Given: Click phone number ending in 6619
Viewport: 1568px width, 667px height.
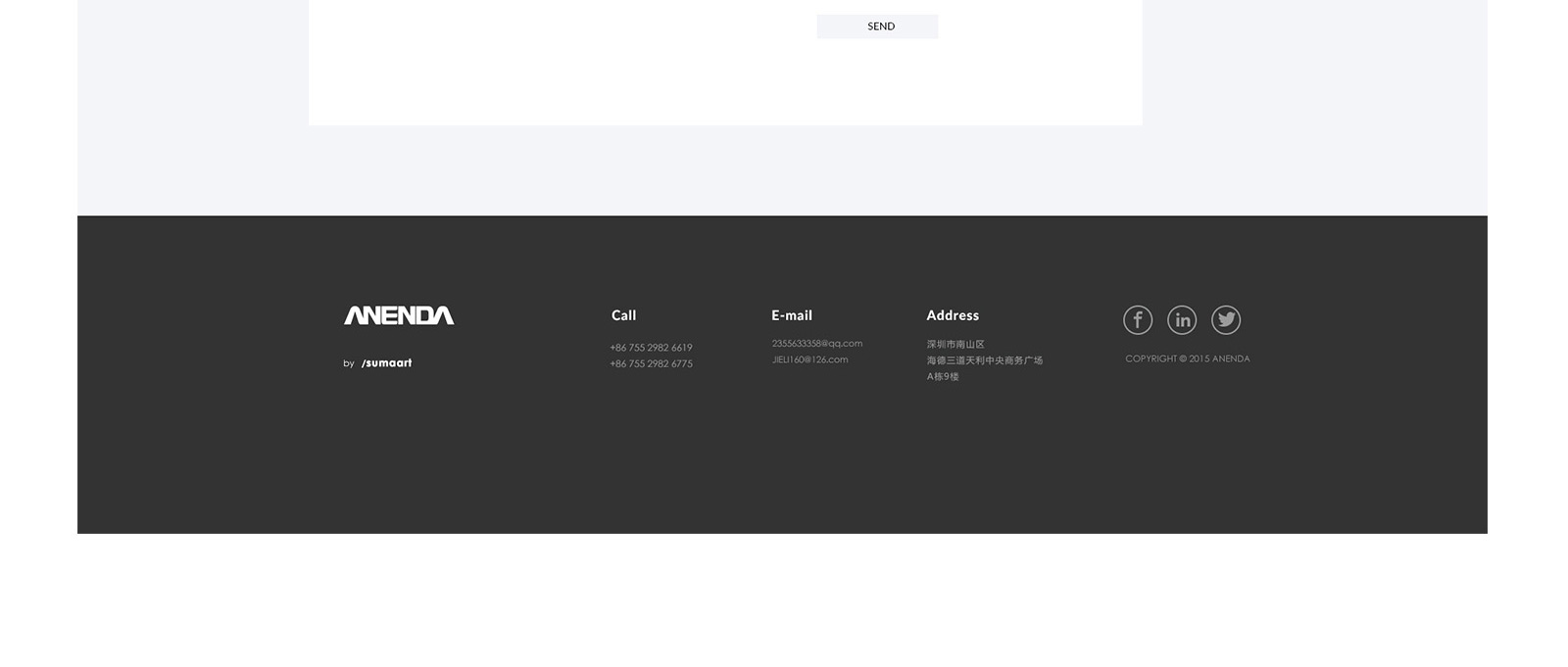Looking at the screenshot, I should [x=651, y=348].
